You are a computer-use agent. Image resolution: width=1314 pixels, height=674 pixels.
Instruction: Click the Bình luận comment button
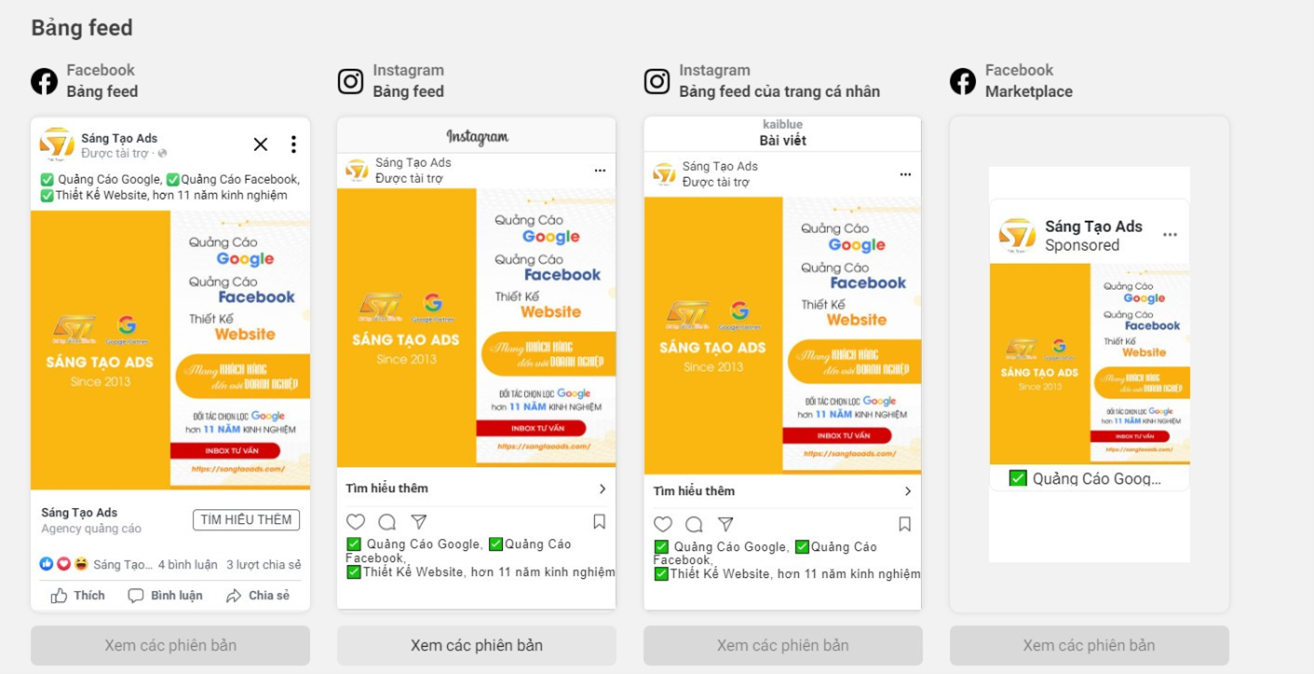tap(166, 595)
